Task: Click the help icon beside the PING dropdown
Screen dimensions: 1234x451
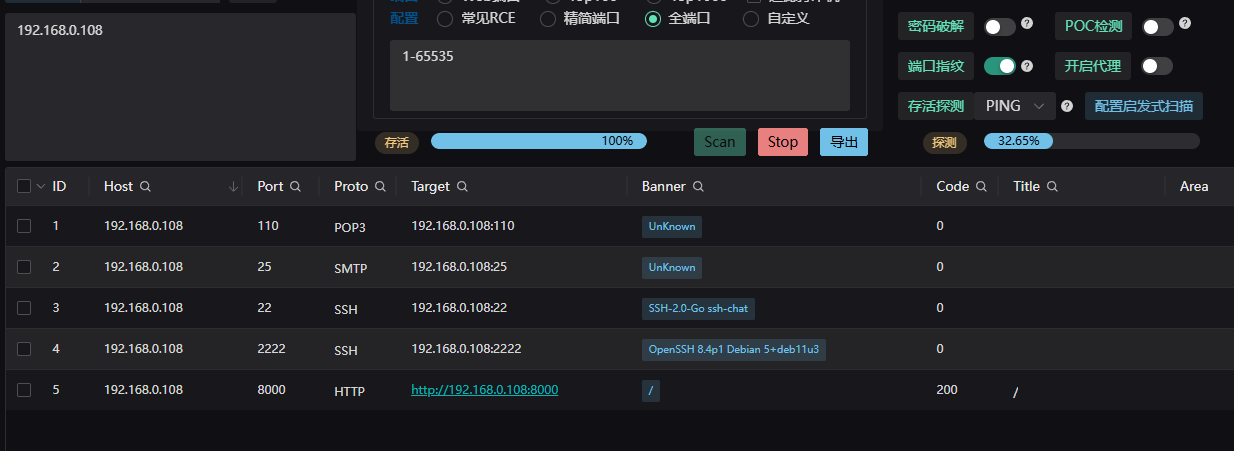Action: pyautogui.click(x=1067, y=106)
